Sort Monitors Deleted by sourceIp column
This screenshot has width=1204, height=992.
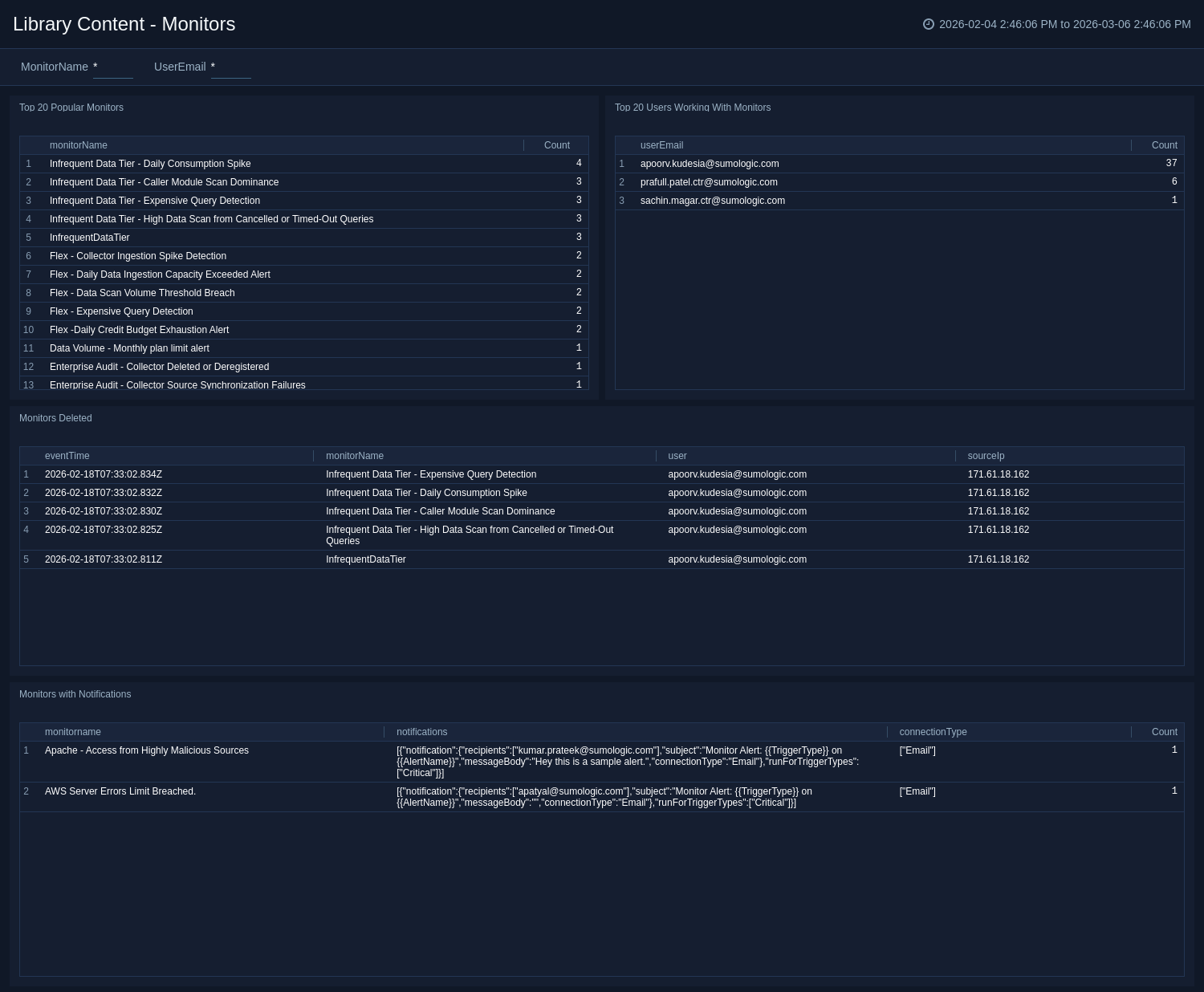pos(986,456)
